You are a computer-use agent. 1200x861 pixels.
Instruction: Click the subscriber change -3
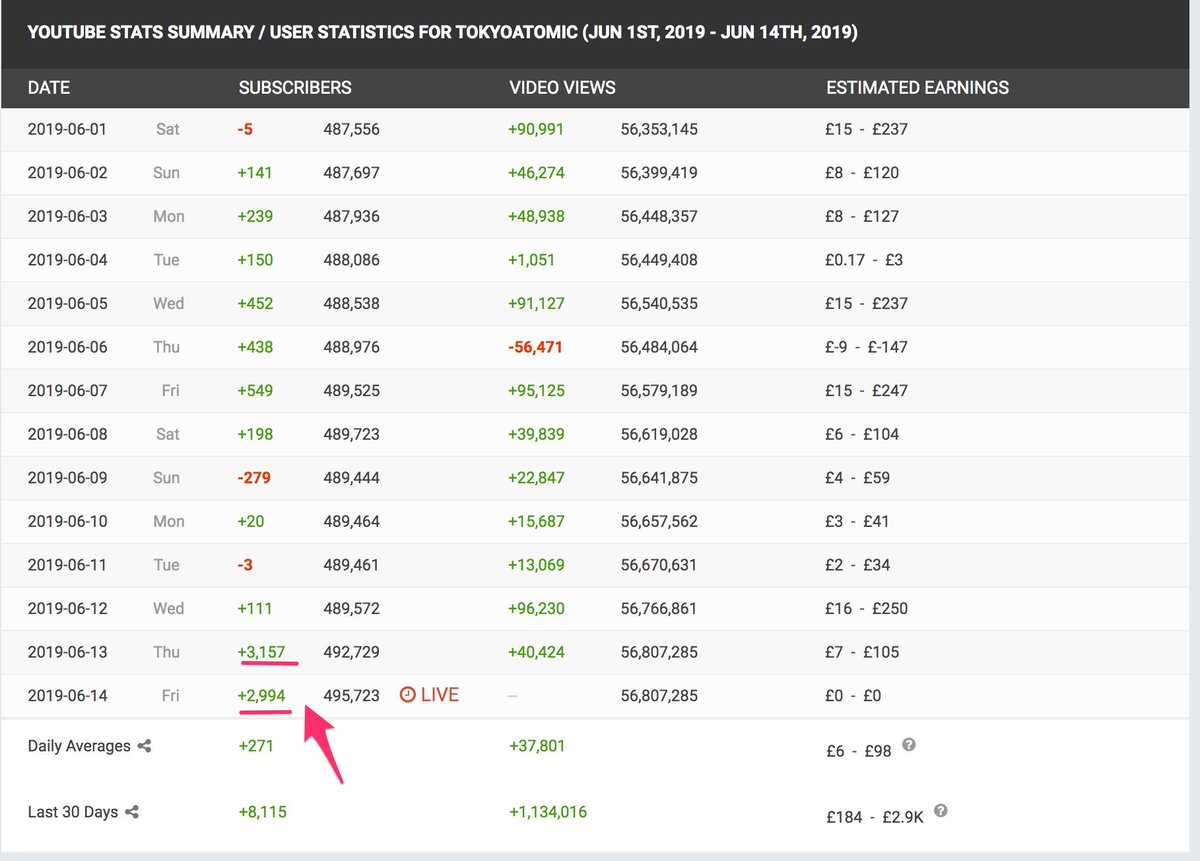tap(245, 564)
